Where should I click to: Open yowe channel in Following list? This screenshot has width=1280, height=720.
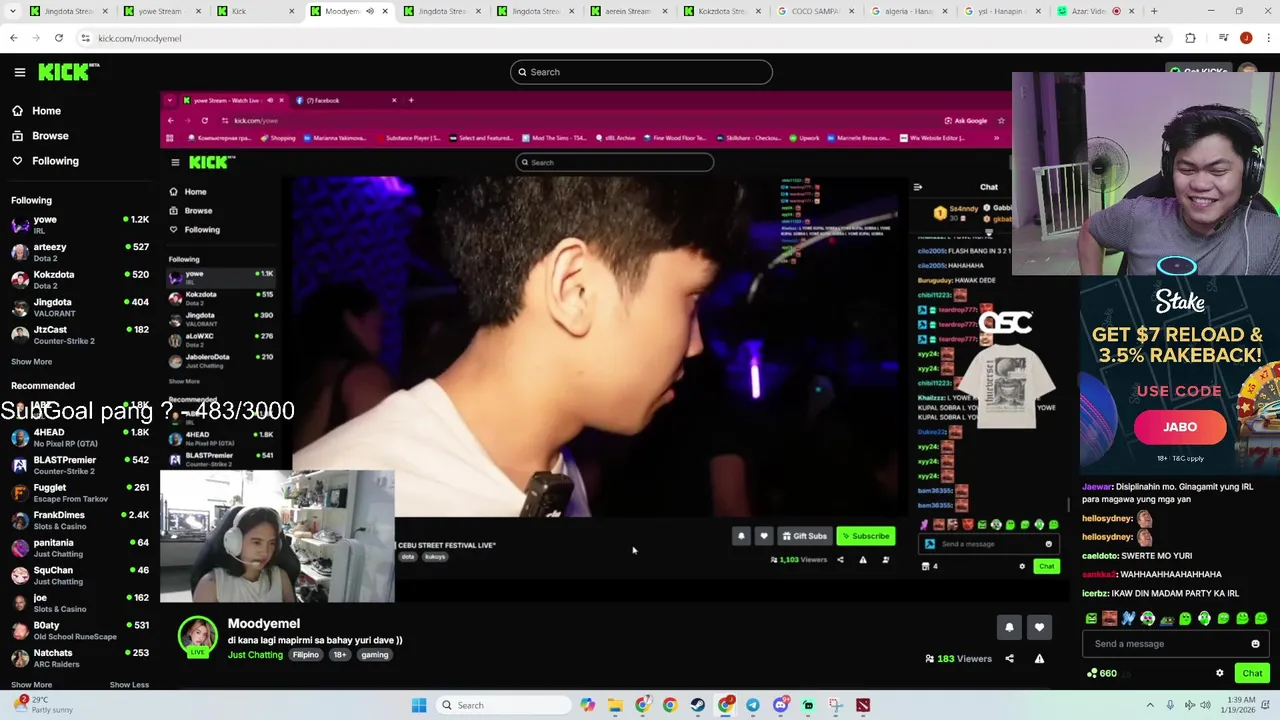pos(80,224)
